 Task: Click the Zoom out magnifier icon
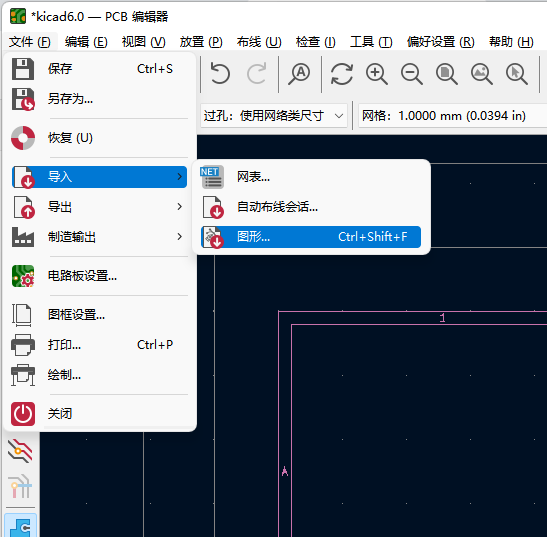coord(412,74)
